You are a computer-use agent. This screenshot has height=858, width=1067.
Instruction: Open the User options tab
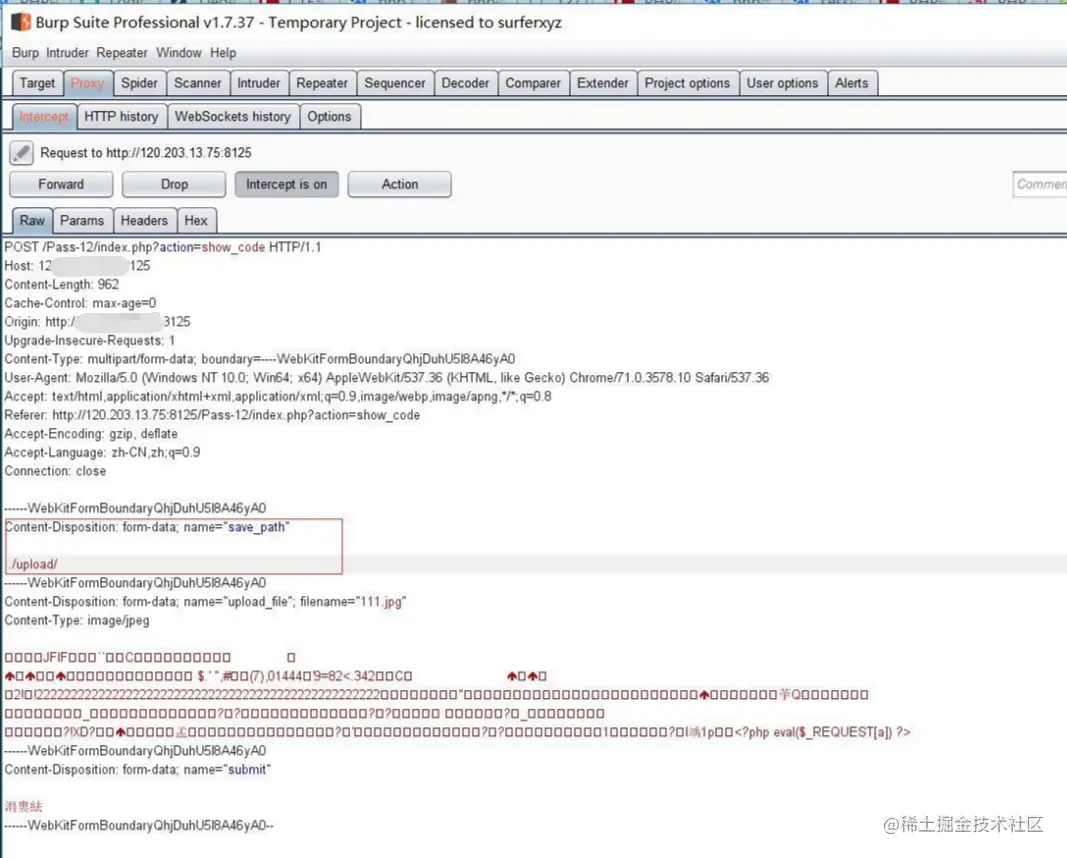coord(783,83)
